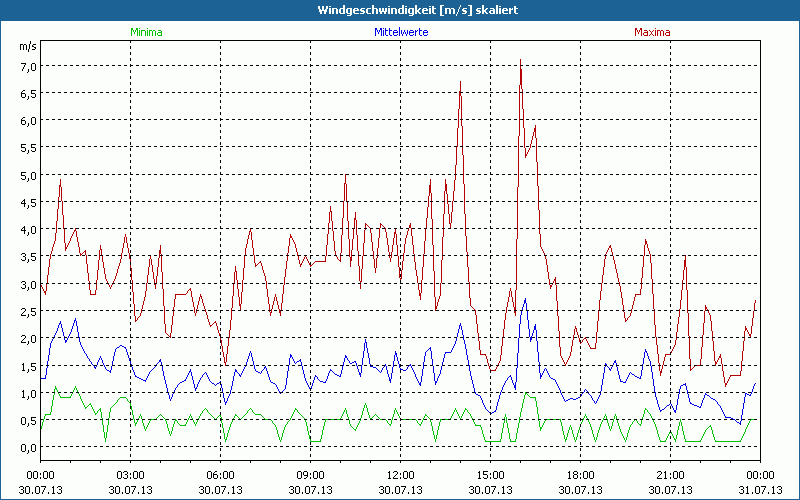Click the red Maxima peak just before 15:00

pos(460,82)
